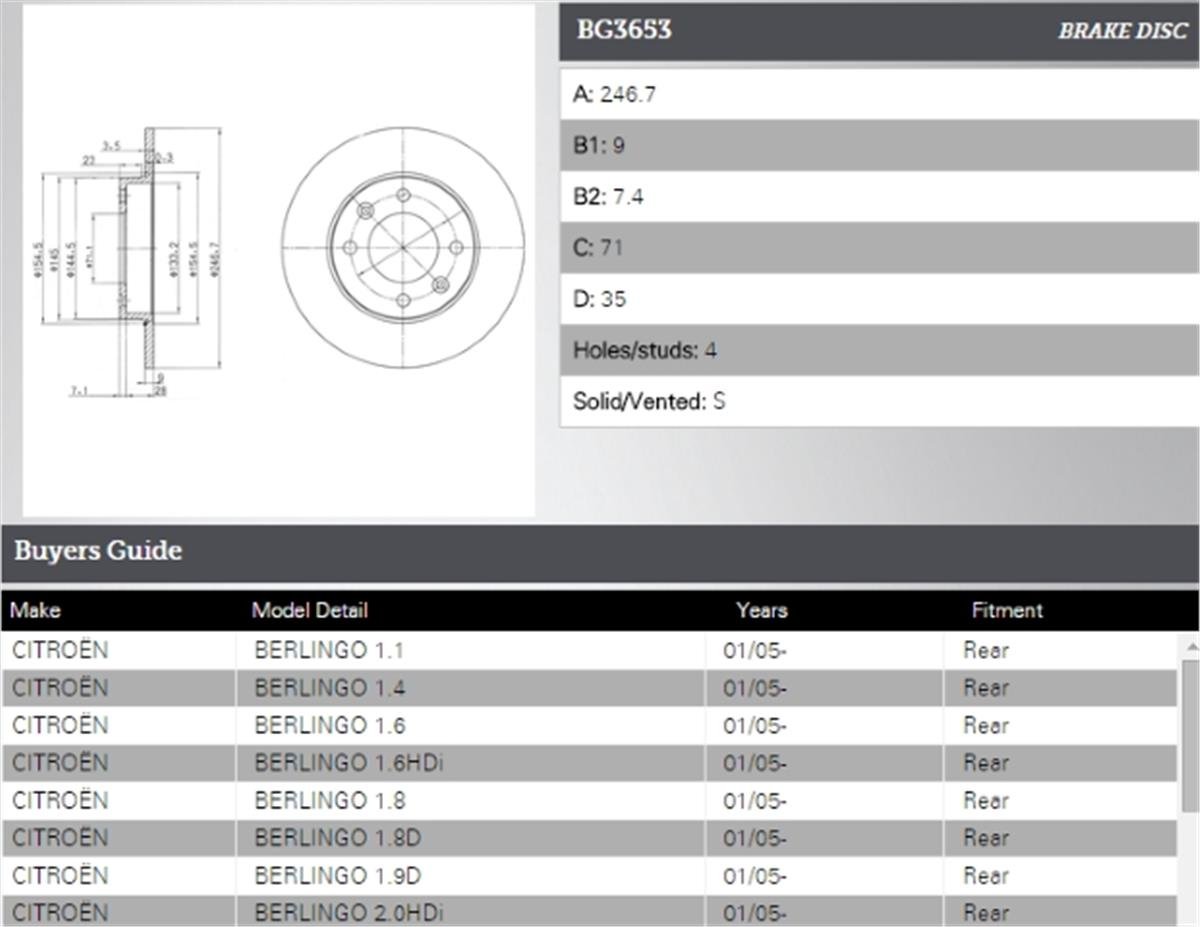
Task: Select the BG3653 part number heading
Action: 624,30
